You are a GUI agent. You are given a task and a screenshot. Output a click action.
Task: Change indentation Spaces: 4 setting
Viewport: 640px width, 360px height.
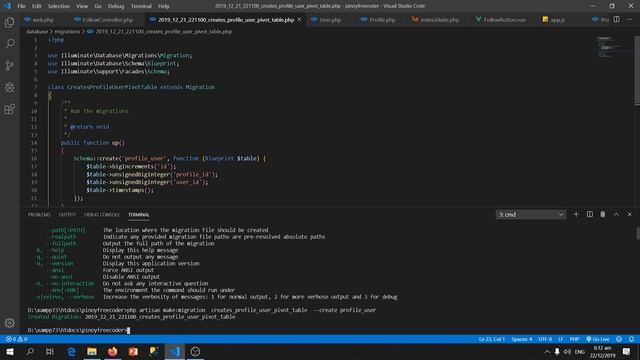tap(522, 339)
